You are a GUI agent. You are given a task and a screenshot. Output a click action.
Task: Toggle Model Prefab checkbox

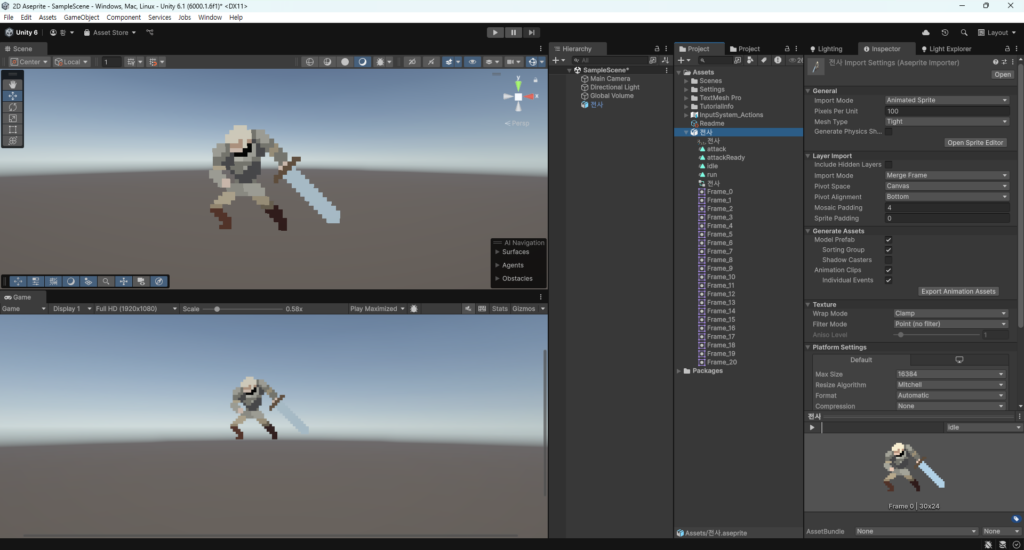point(888,240)
